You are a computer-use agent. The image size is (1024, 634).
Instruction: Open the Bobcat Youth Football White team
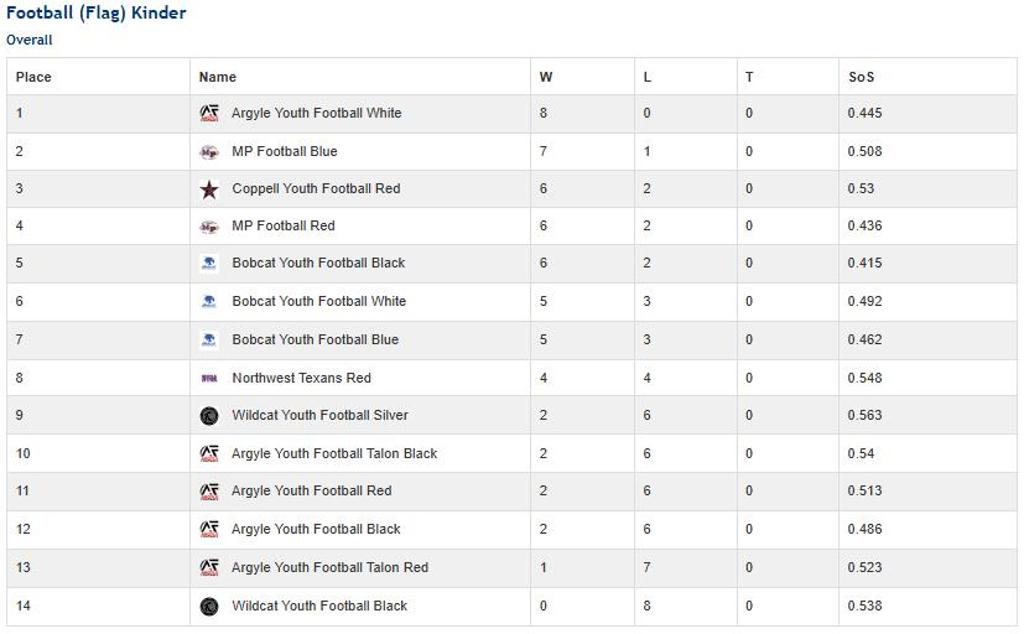coord(319,301)
